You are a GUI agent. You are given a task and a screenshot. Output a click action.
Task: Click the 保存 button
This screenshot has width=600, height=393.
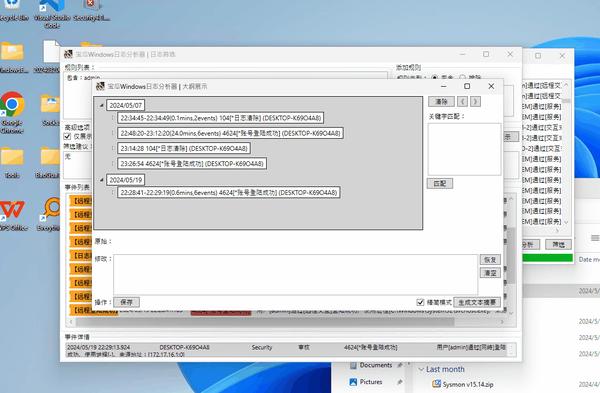click(x=126, y=302)
